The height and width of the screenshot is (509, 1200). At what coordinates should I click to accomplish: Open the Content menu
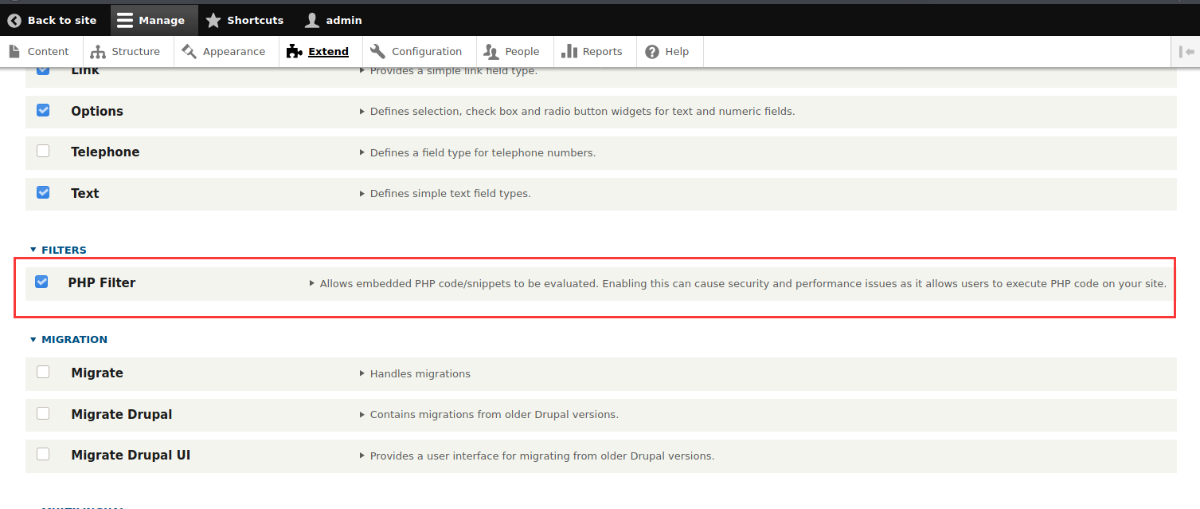39,52
